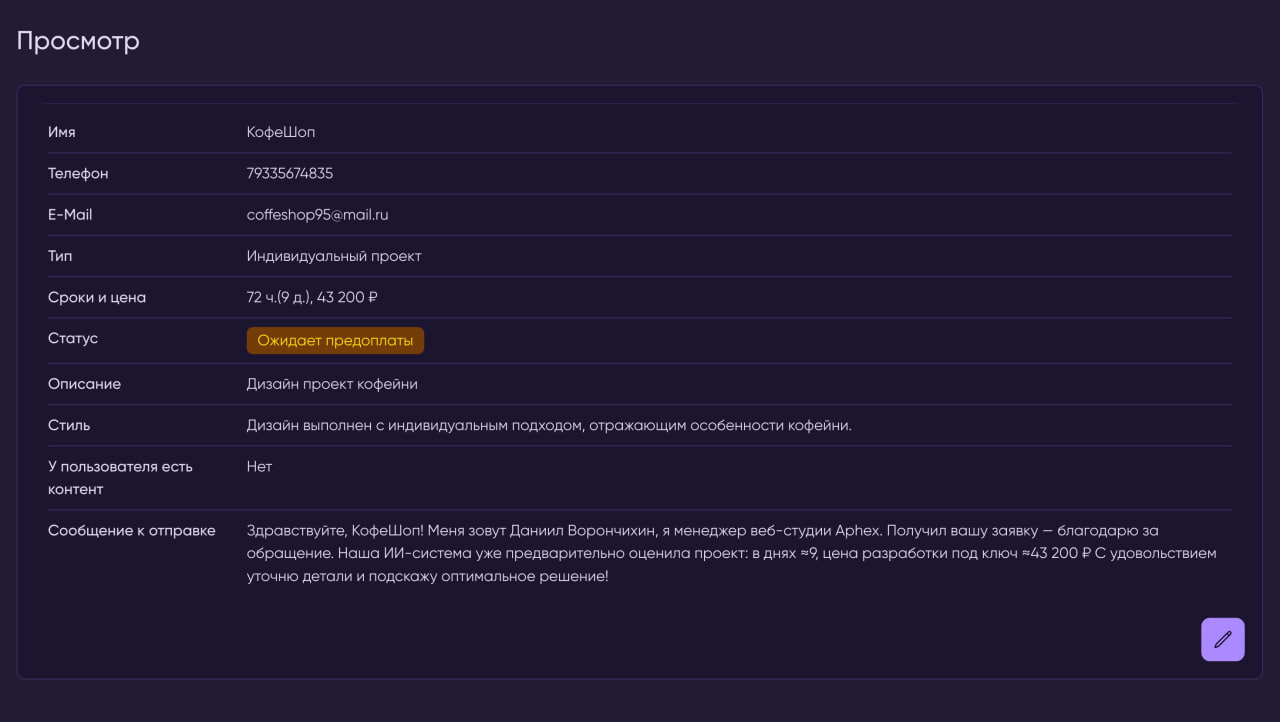The width and height of the screenshot is (1280, 722).
Task: Click the message text starting 'Здравствуйте, КофеШоп!'
Action: coord(730,553)
